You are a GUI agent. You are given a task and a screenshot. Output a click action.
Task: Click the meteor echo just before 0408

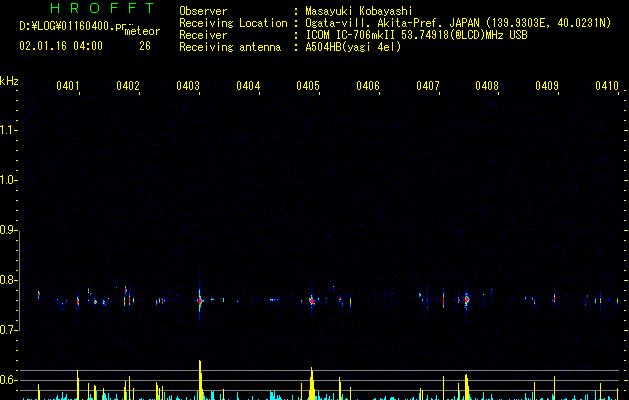tap(467, 300)
